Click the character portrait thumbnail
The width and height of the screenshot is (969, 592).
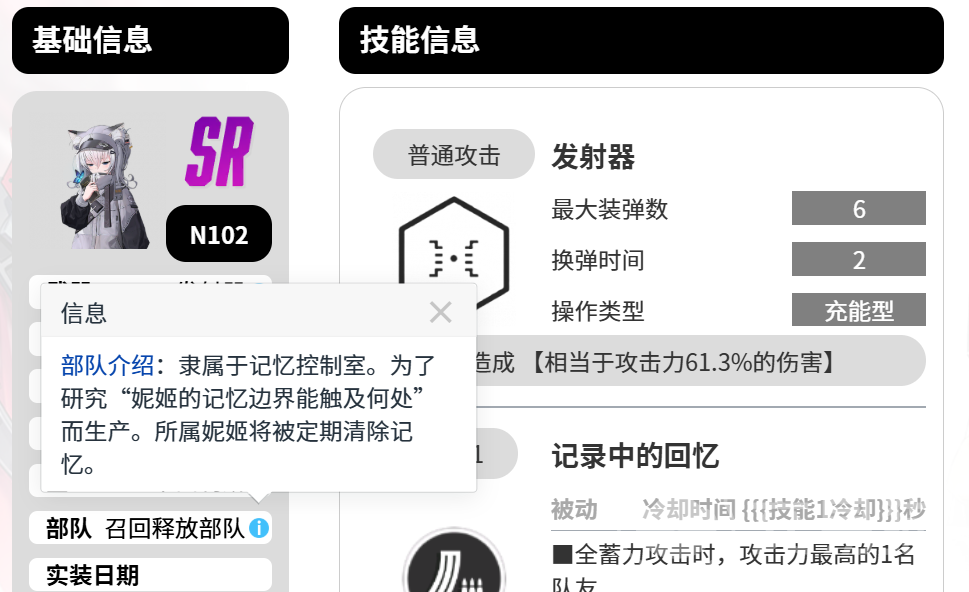[x=105, y=185]
